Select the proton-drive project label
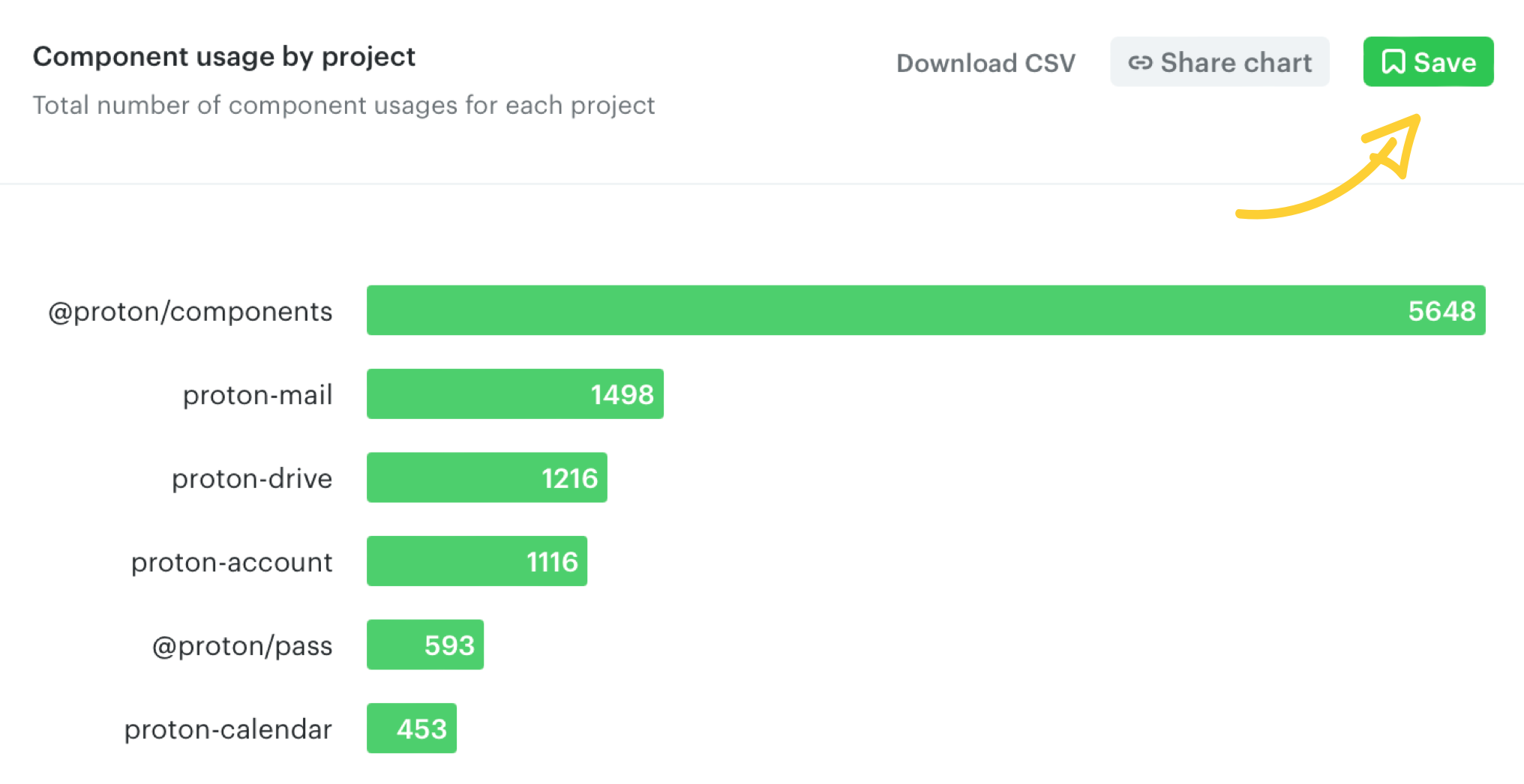The width and height of the screenshot is (1524, 784). tap(252, 478)
